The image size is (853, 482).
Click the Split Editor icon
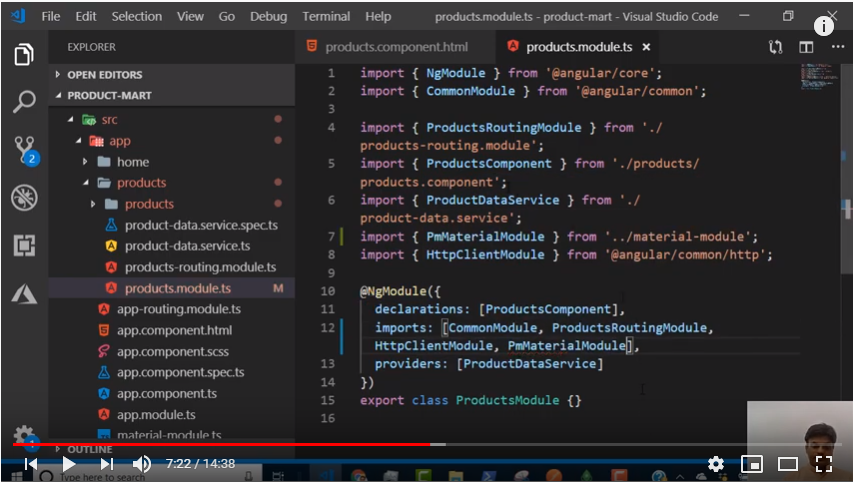coord(806,47)
